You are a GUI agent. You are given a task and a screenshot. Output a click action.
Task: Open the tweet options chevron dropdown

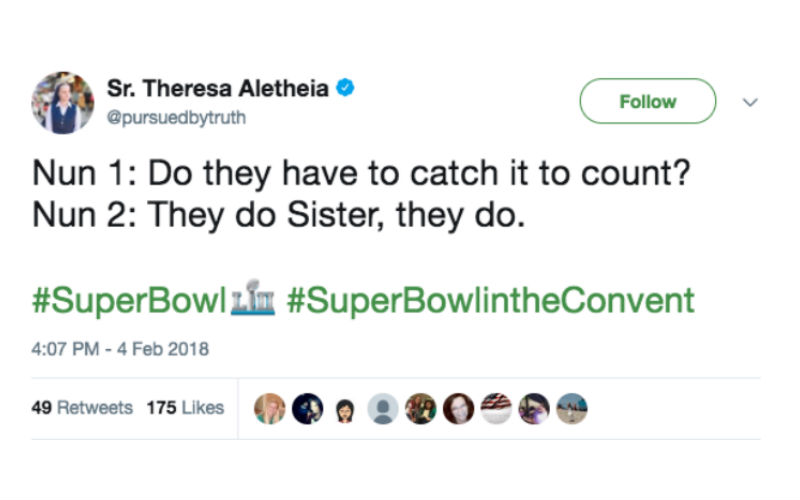pyautogui.click(x=752, y=102)
